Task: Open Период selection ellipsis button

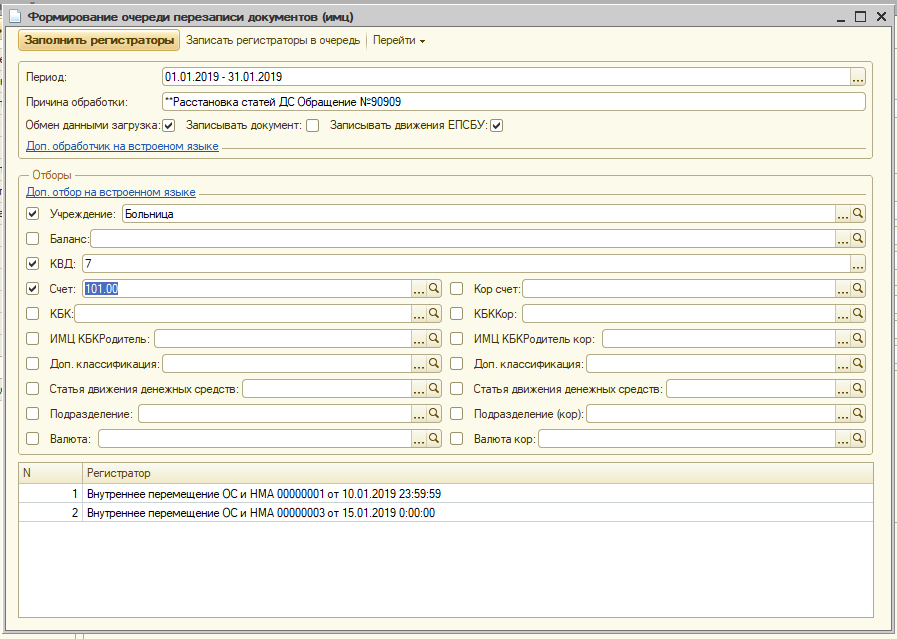Action: pyautogui.click(x=857, y=76)
